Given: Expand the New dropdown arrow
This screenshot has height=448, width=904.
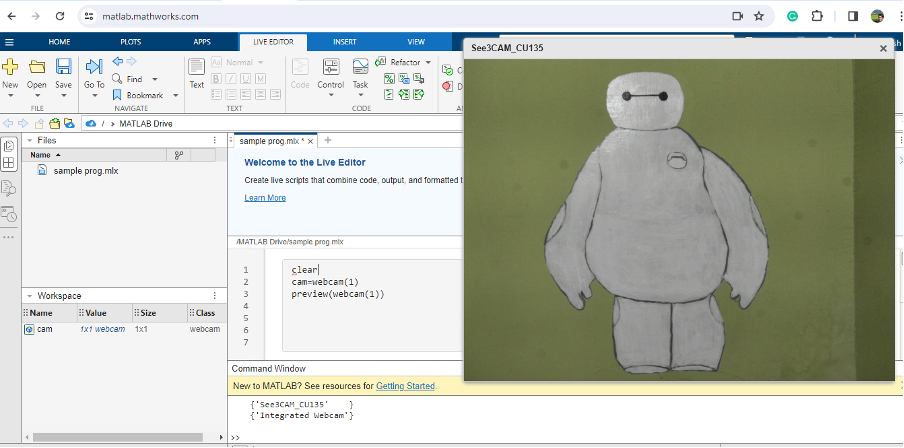Looking at the screenshot, I should pyautogui.click(x=10, y=96).
